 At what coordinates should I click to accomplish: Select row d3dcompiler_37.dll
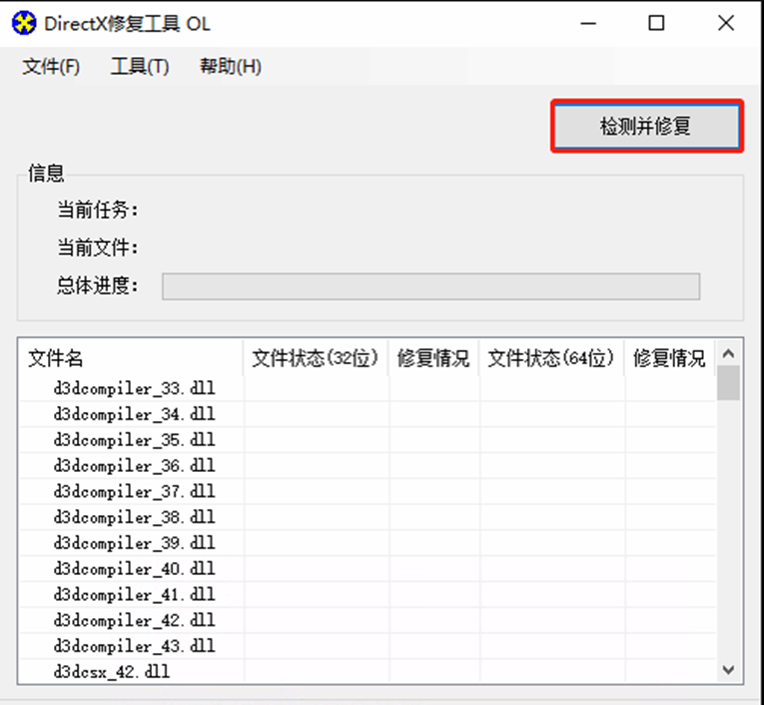(x=367, y=492)
